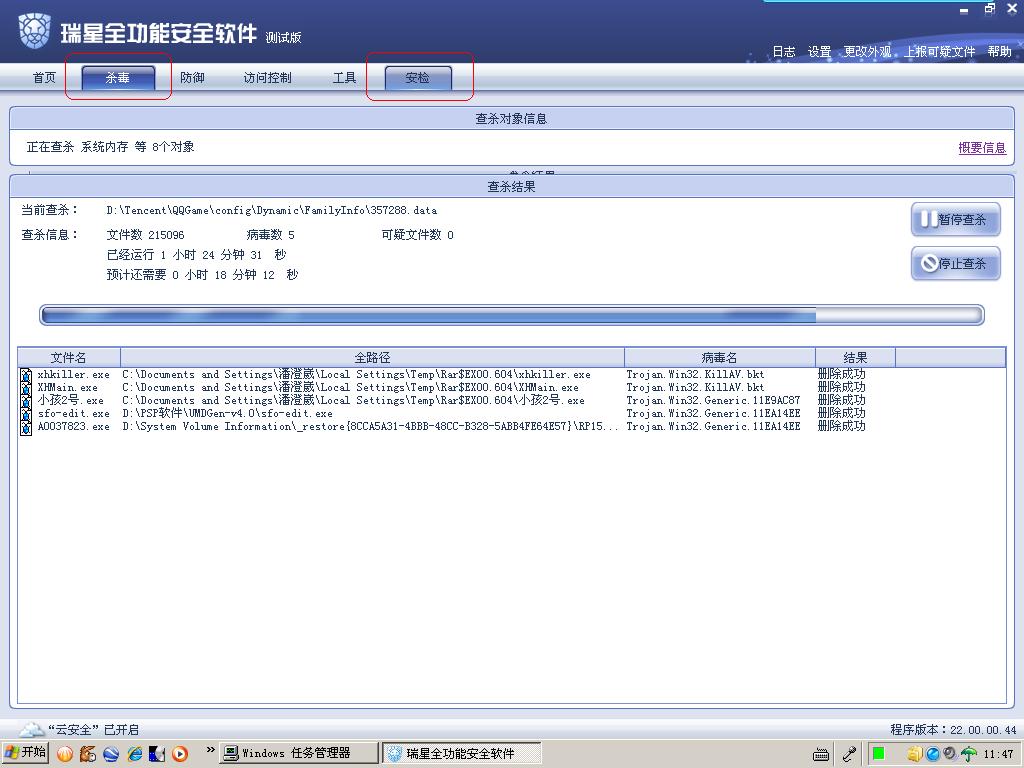
Task: Open the orange quick launch icon
Action: tap(65, 754)
